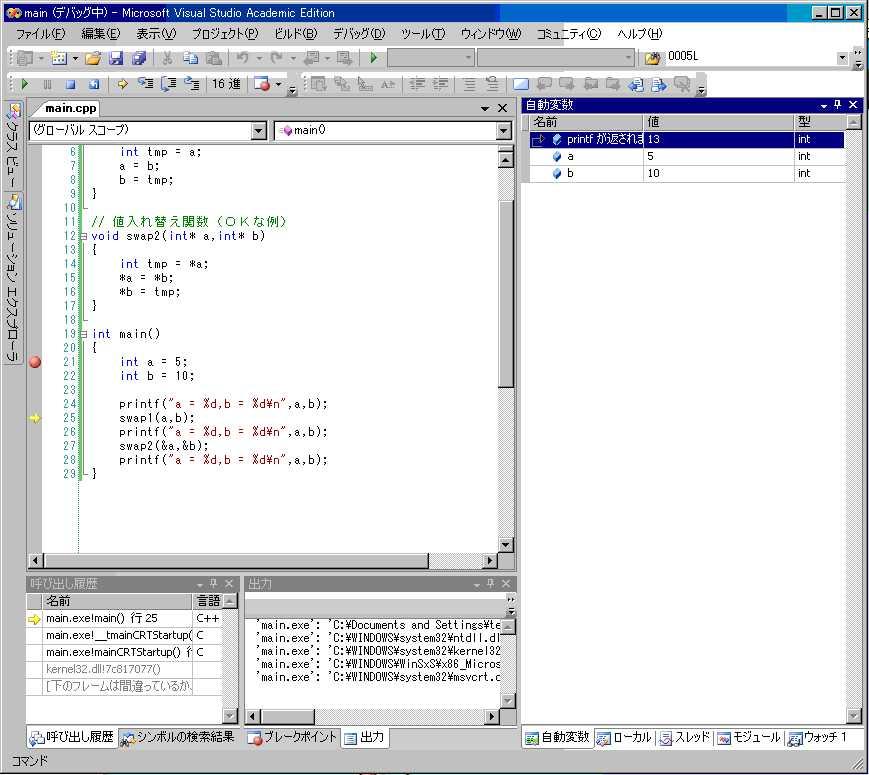Click Continue in the debug toolbar
The image size is (869, 775).
(x=25, y=84)
